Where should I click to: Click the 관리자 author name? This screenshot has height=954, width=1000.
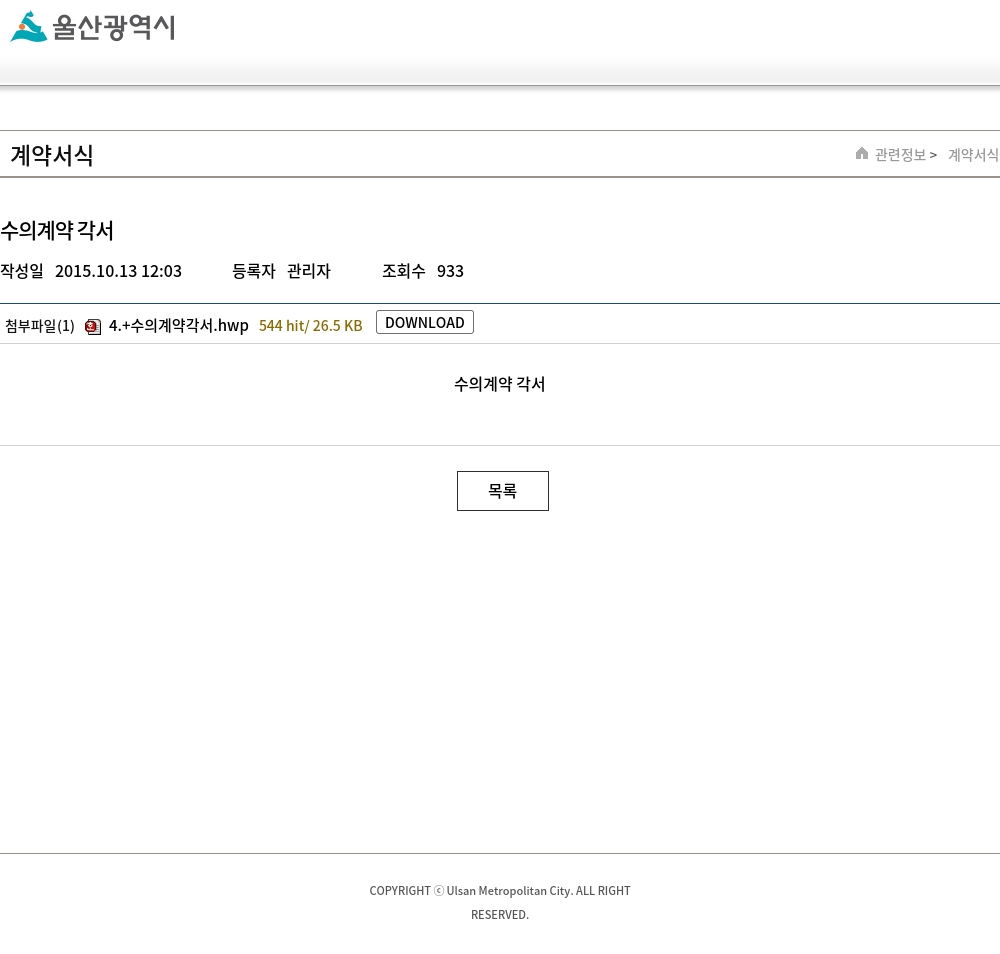tap(308, 271)
